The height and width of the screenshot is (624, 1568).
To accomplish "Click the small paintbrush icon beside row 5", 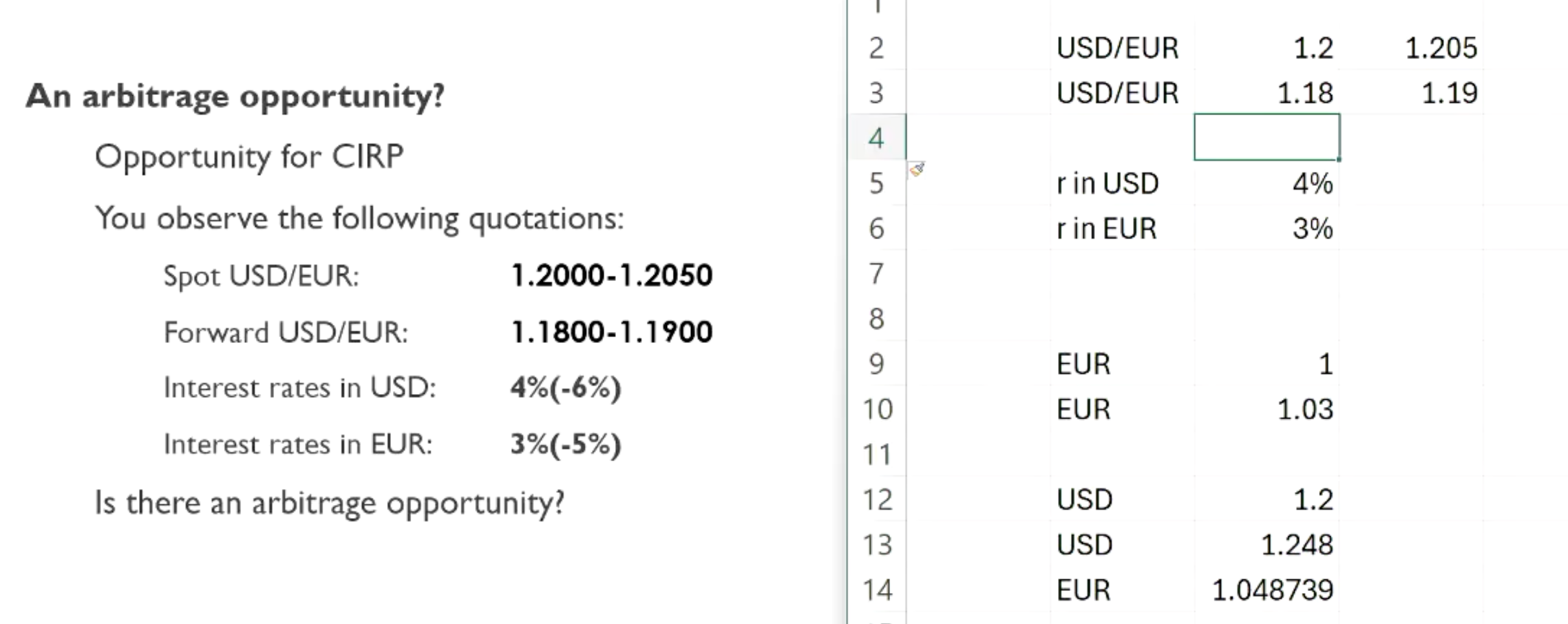I will 917,170.
